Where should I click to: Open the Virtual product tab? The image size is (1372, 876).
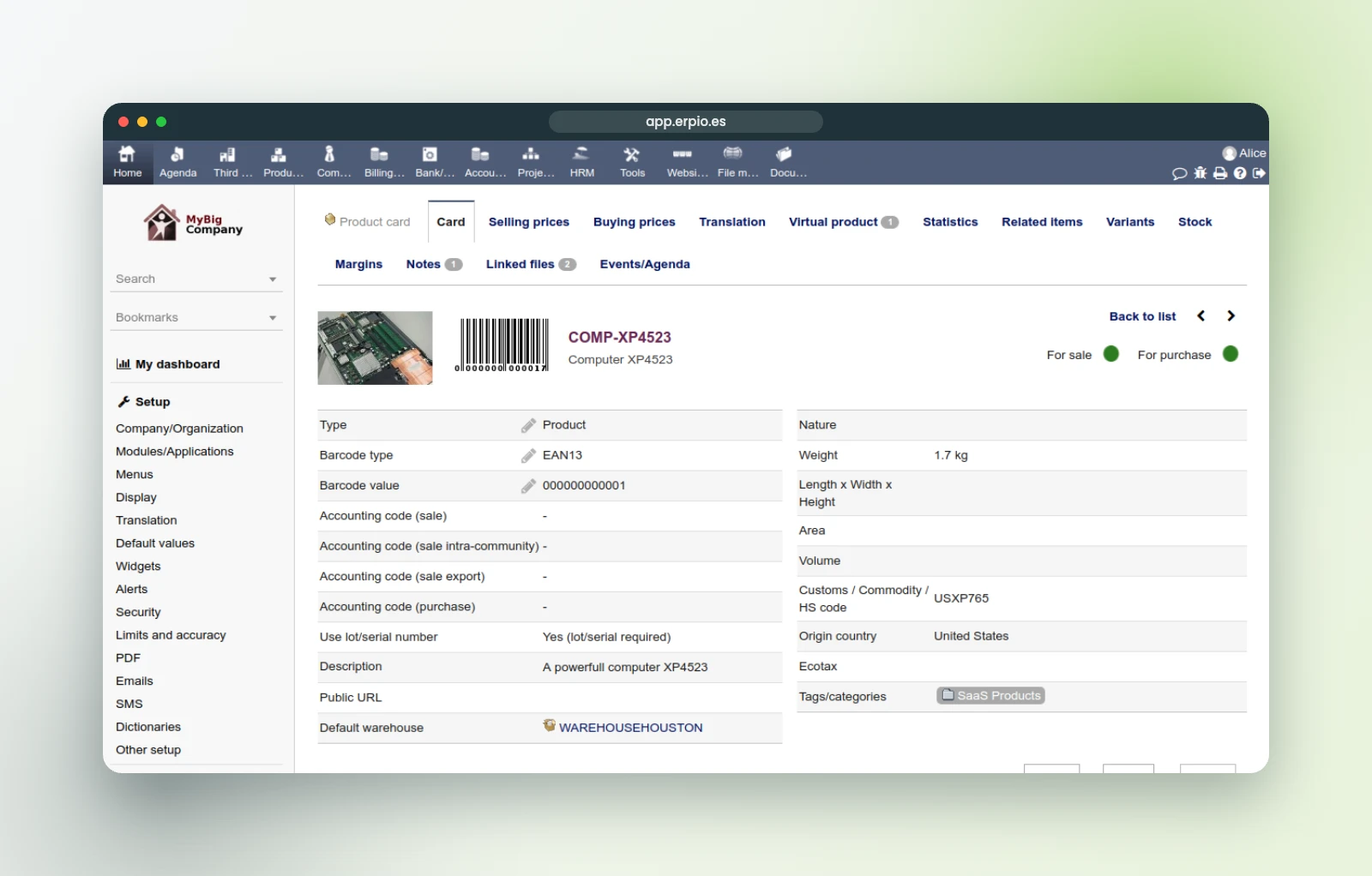(844, 222)
